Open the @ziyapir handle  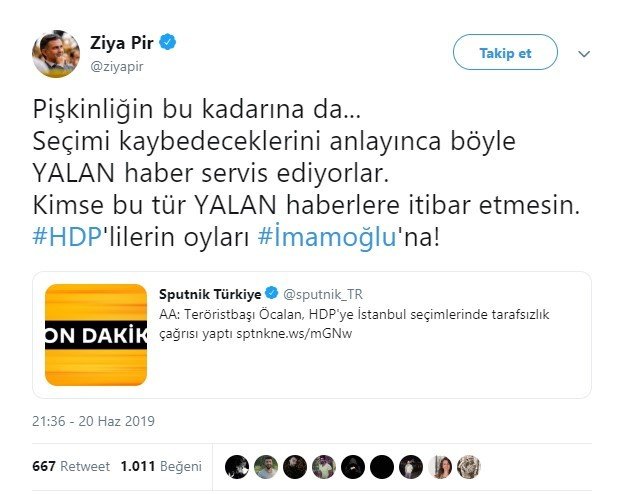pyautogui.click(x=117, y=66)
